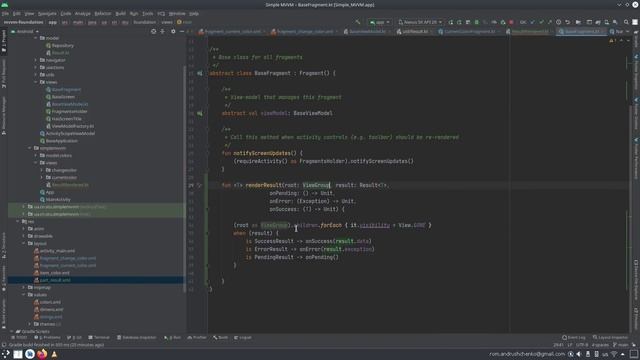Click the orange cone icon in taskbar
Image resolution: width=640 pixels, height=360 pixels.
(x=54, y=354)
